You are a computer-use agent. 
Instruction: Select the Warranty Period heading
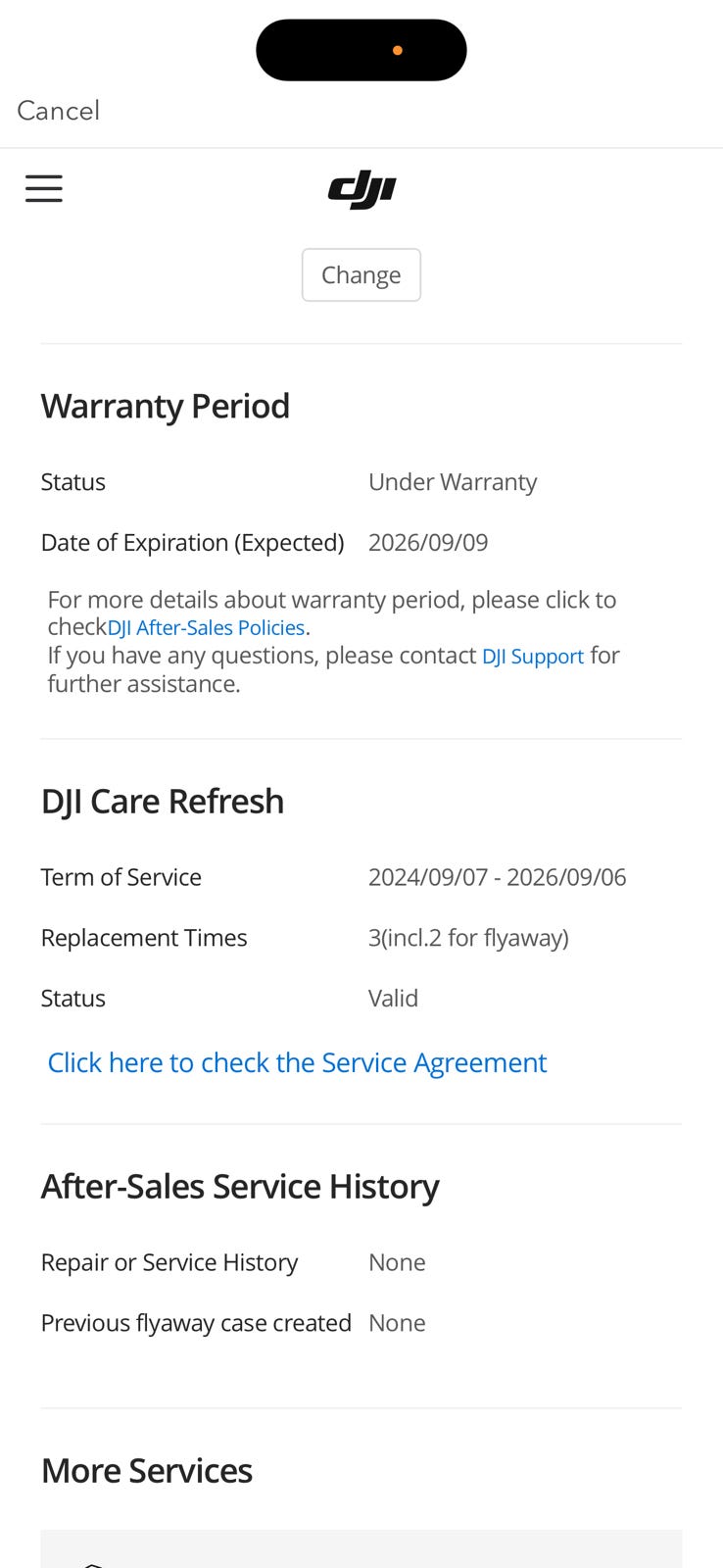tap(166, 407)
